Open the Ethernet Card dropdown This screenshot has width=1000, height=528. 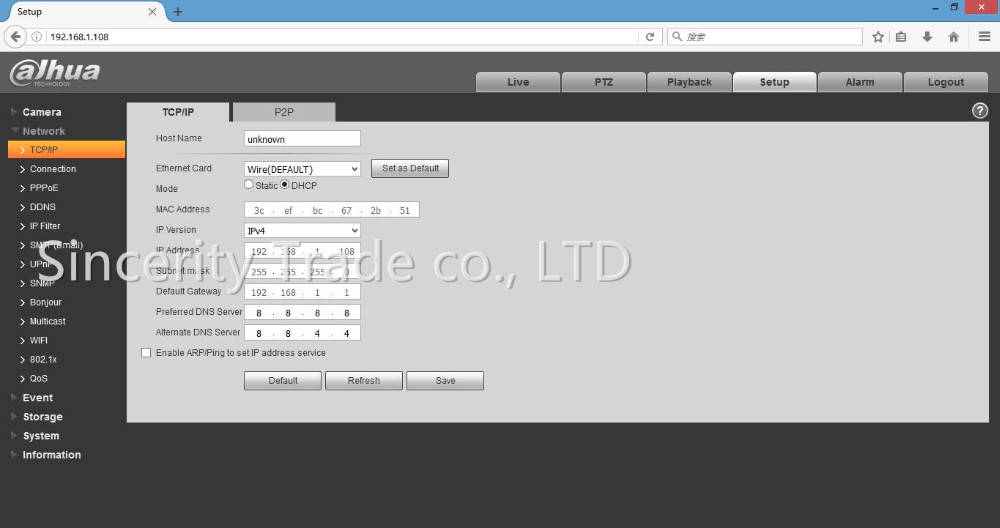pyautogui.click(x=302, y=169)
